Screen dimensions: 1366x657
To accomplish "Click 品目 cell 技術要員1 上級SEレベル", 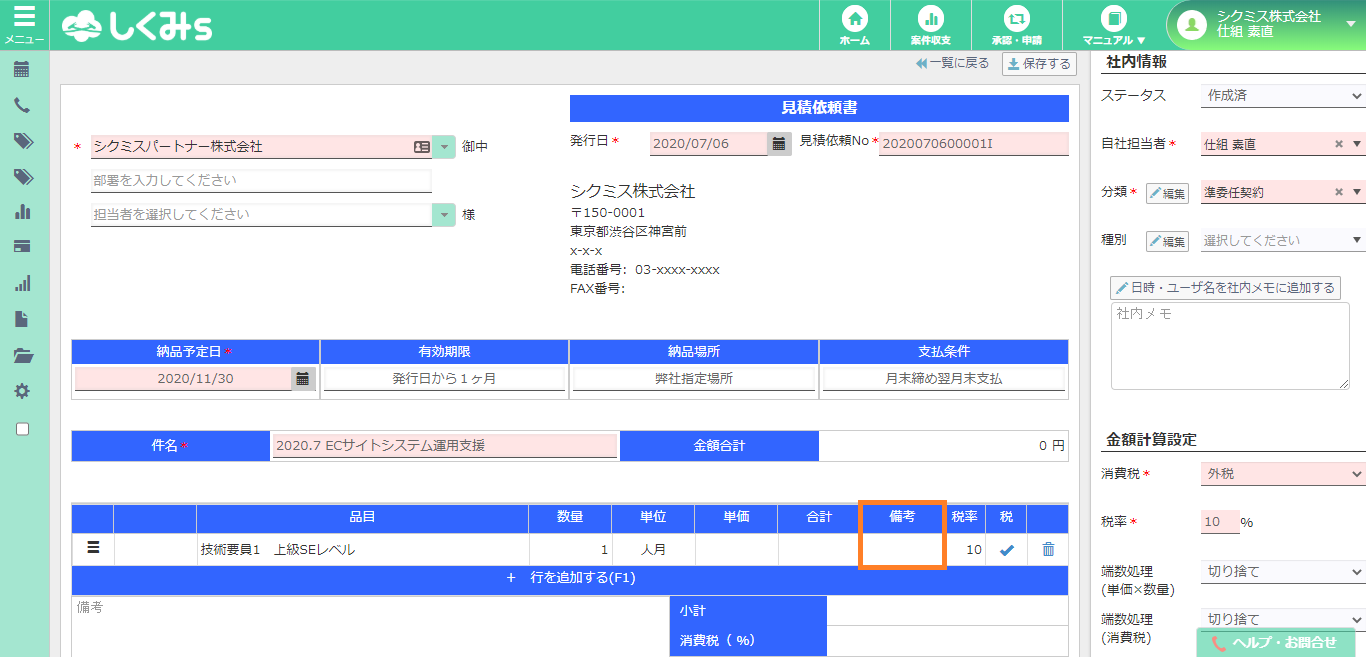I will (x=362, y=549).
